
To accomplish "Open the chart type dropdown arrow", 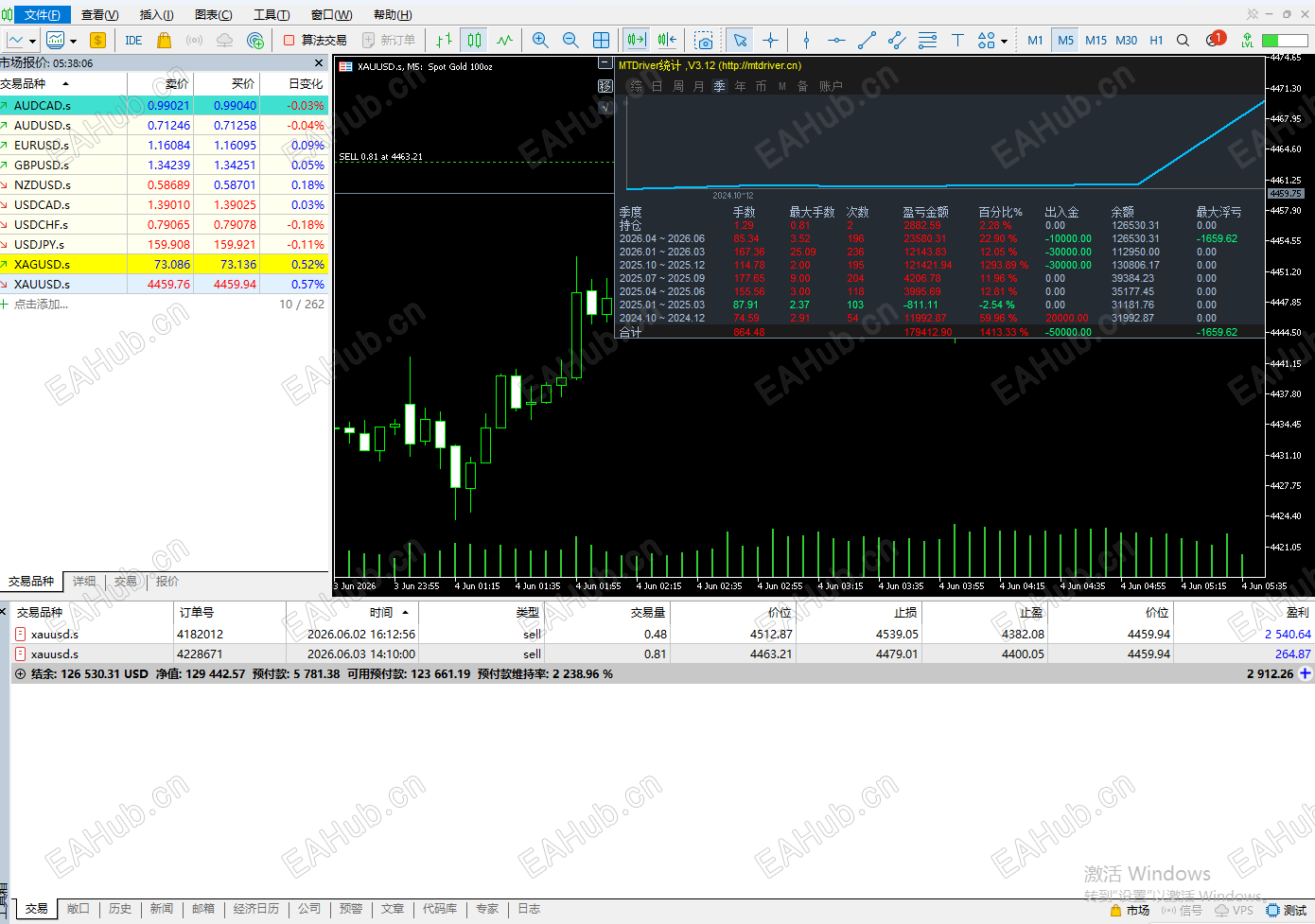I will click(32, 41).
